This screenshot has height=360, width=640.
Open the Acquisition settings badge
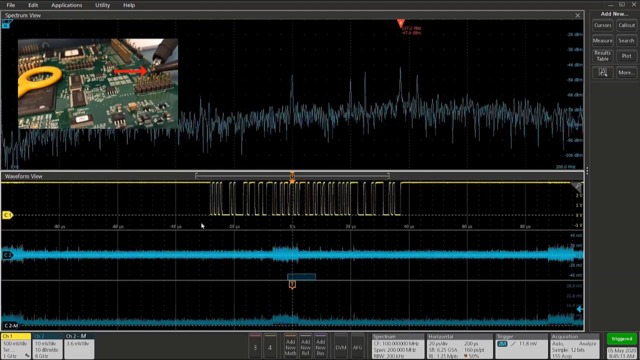point(575,346)
